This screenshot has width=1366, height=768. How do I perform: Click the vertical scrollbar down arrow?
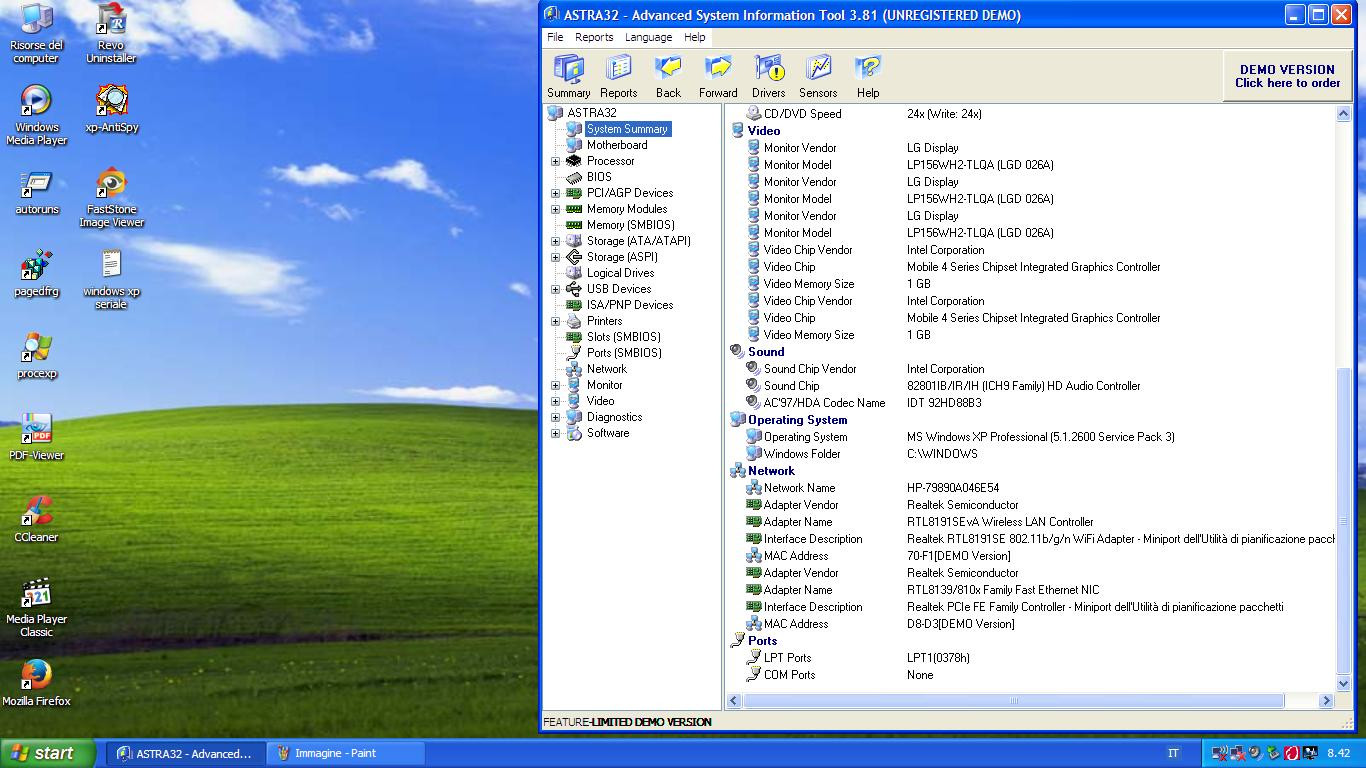(1343, 684)
